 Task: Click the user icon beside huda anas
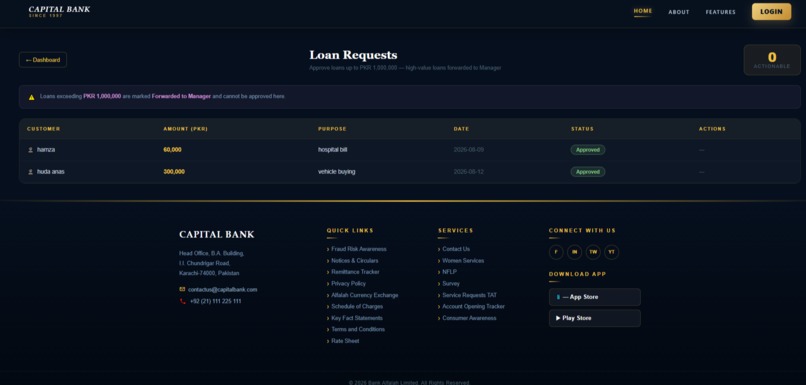coord(30,172)
